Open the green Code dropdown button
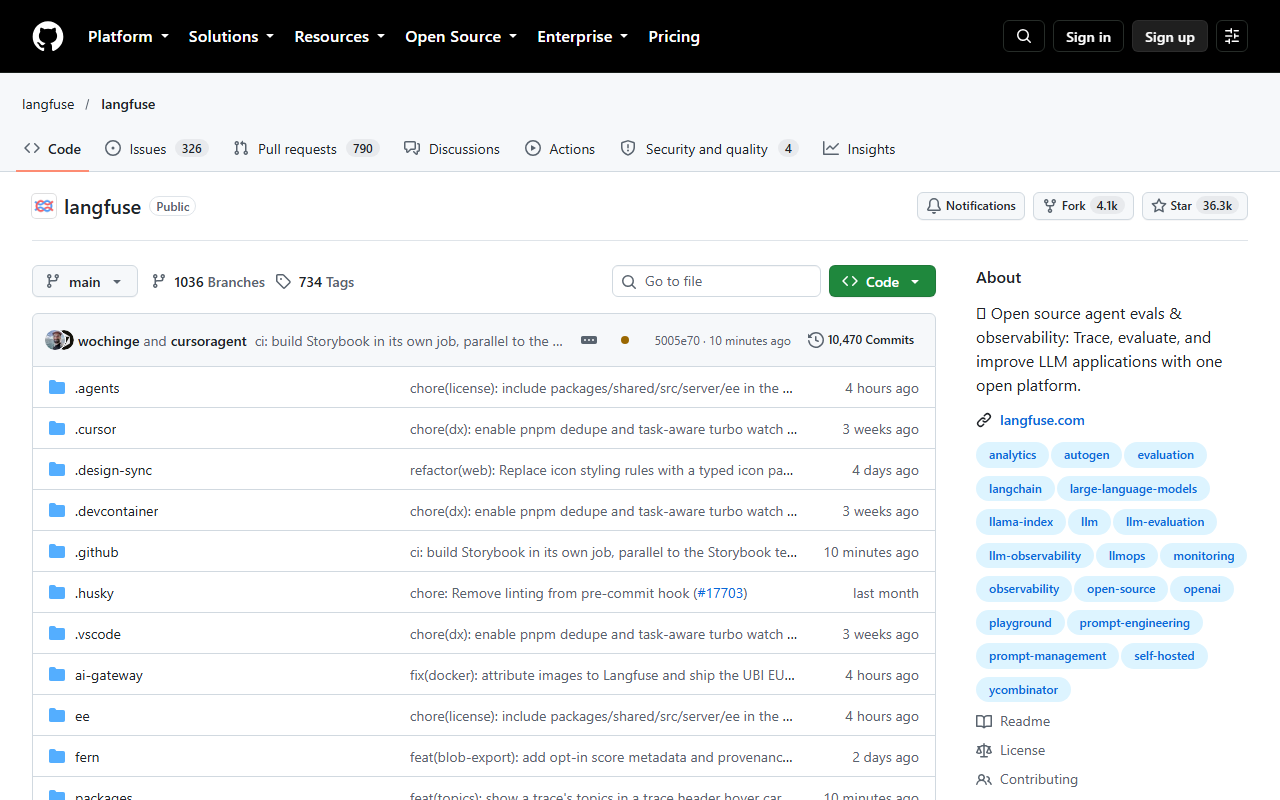 tap(882, 281)
